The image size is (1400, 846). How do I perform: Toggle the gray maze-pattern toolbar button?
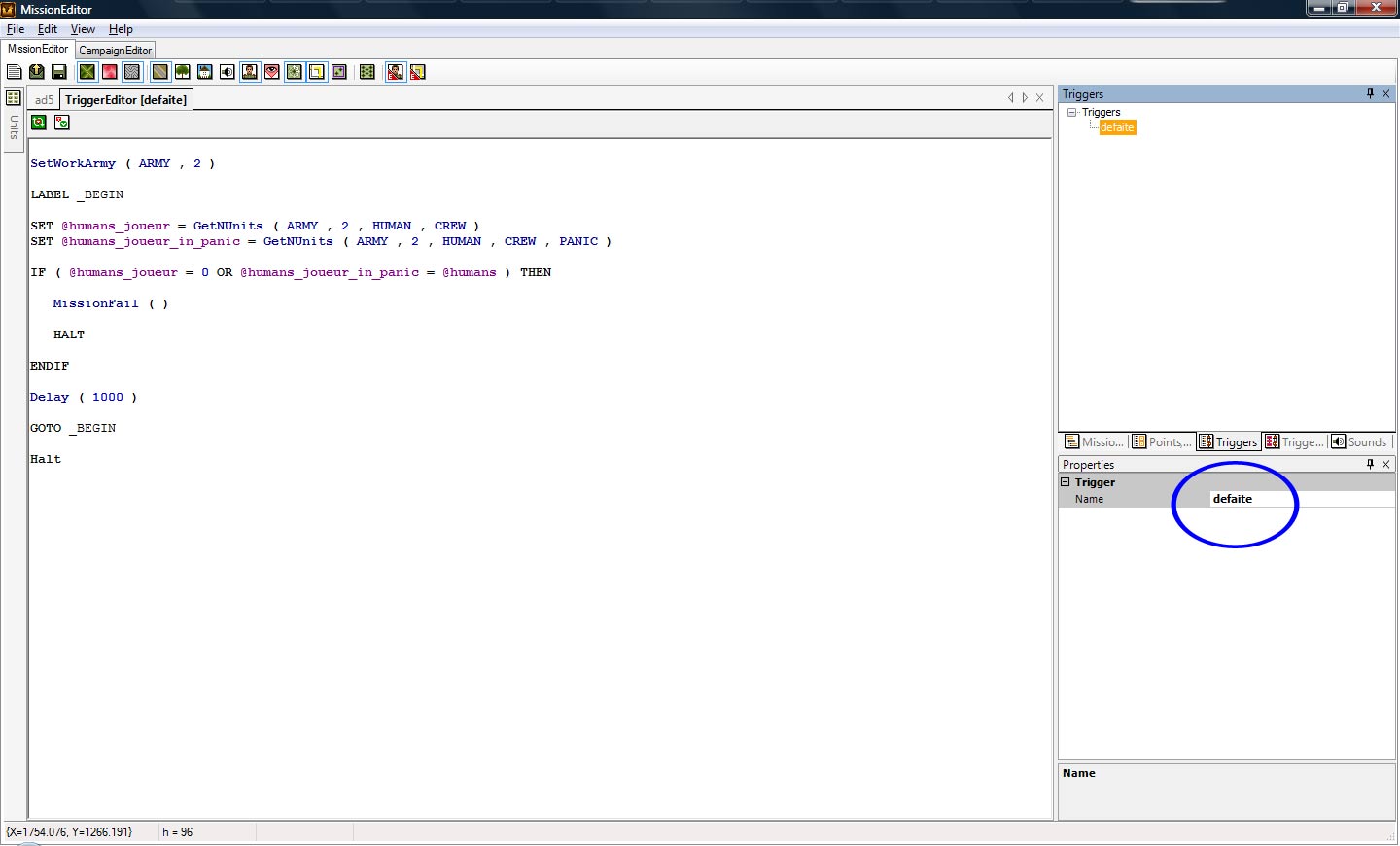click(x=132, y=72)
